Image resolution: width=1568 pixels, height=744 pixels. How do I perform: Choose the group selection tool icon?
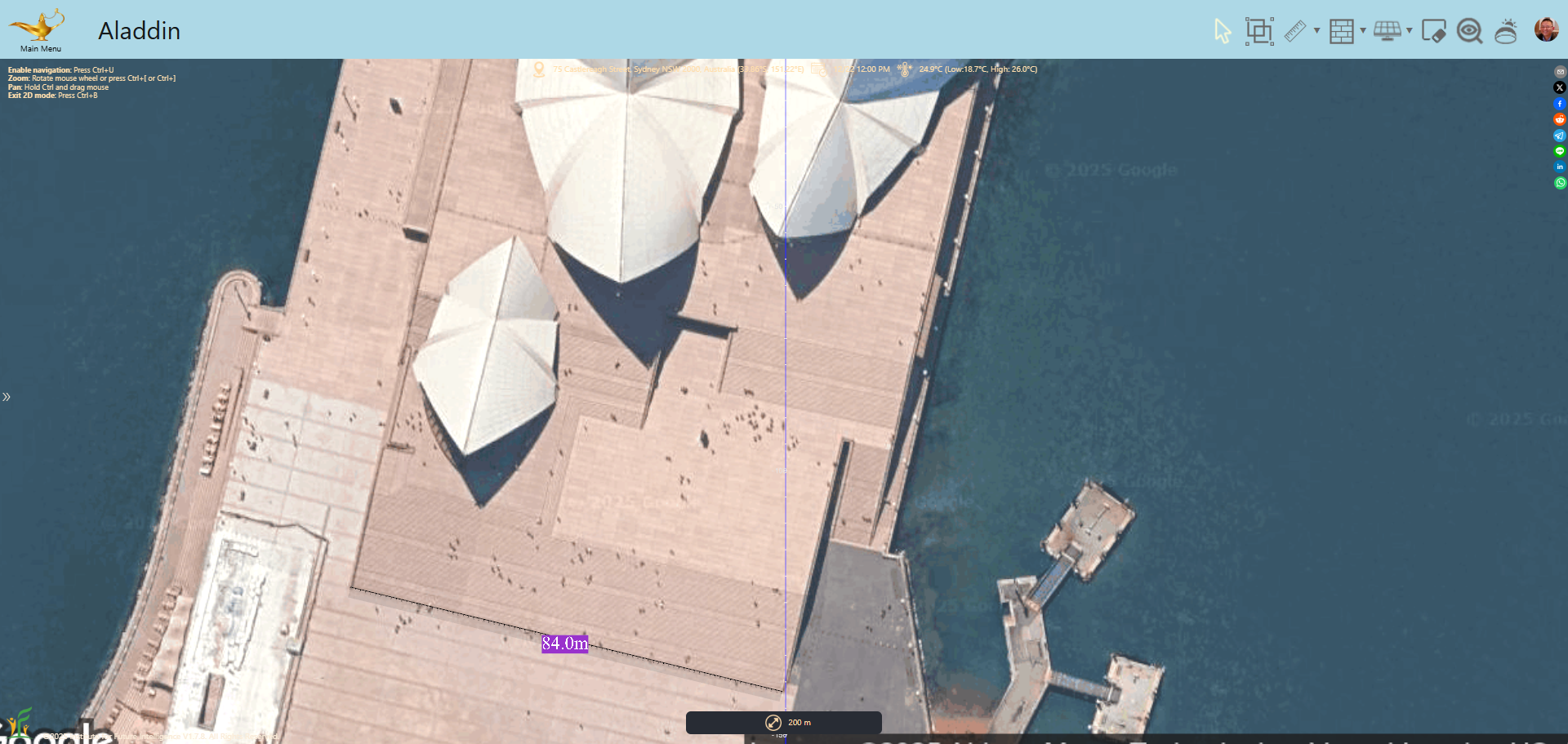(x=1259, y=31)
